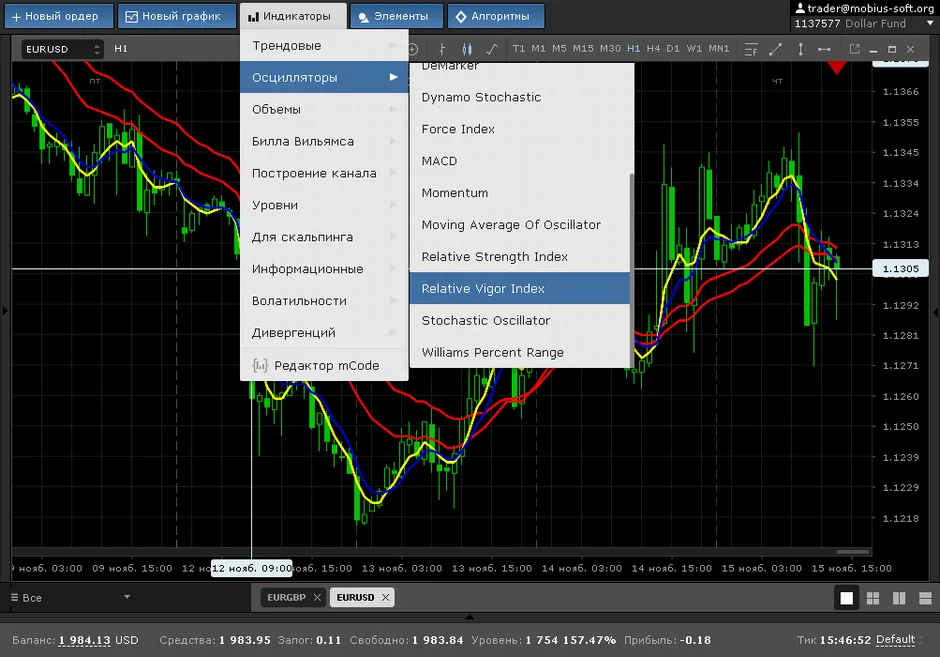Select Осцилляторы menu category
Screen dimensions: 940x657
[x=324, y=77]
